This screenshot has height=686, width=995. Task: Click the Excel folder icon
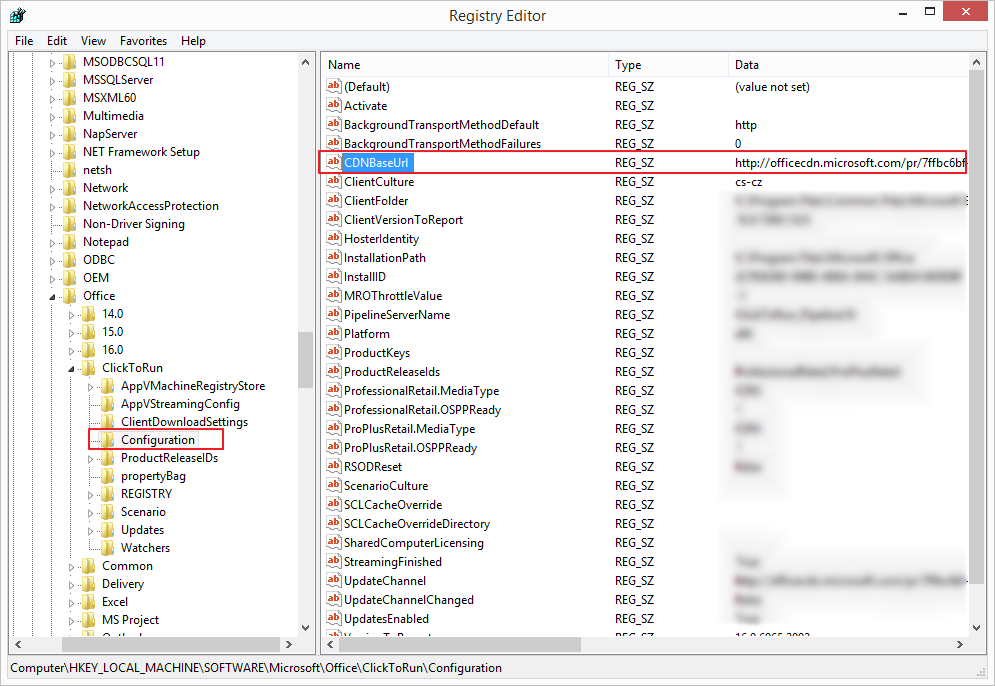[x=89, y=601]
